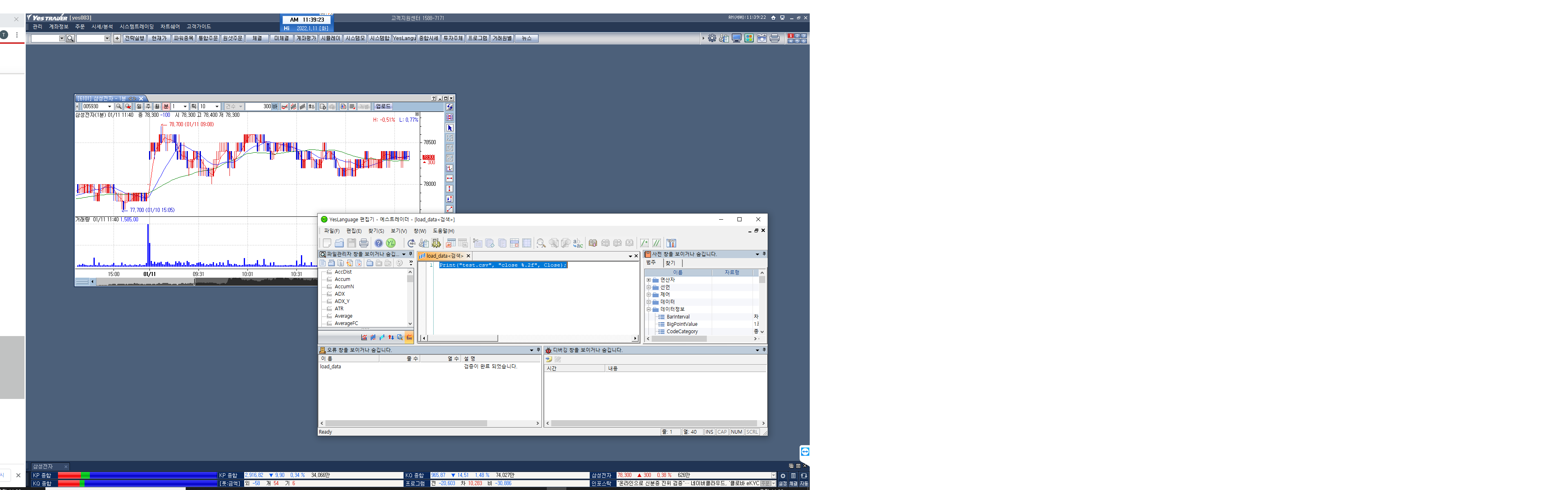Viewport: 1568px width, 490px height.
Task: Click the 현재가 button in main toolbar
Action: pos(159,38)
